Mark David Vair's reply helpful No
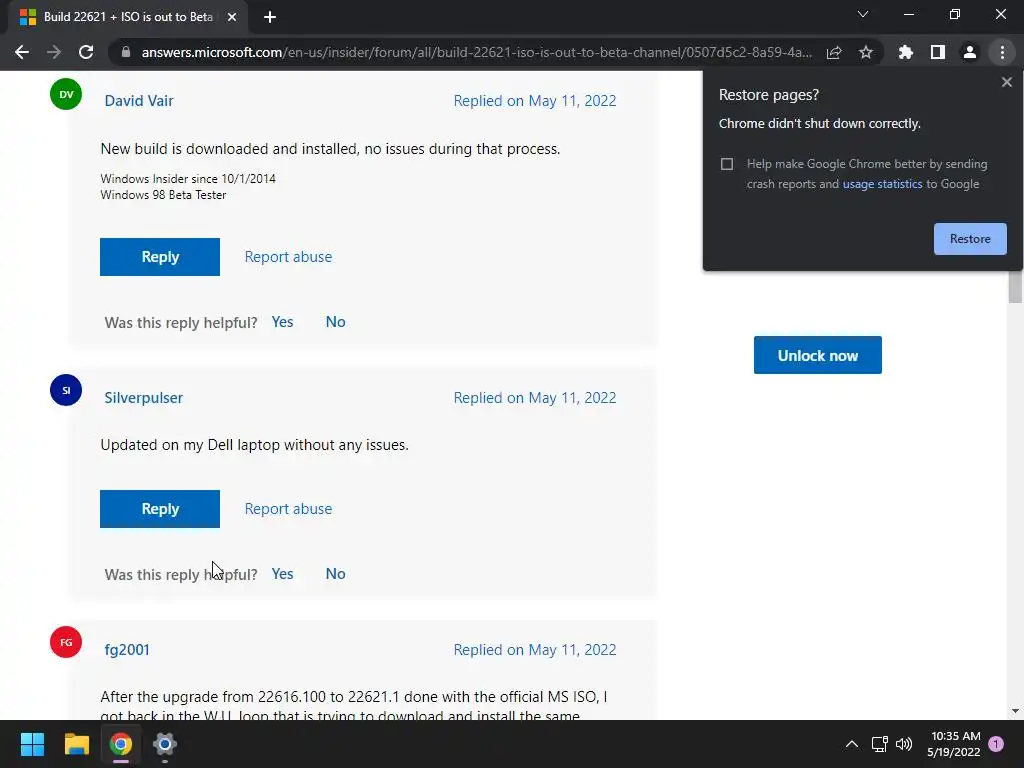 click(336, 322)
